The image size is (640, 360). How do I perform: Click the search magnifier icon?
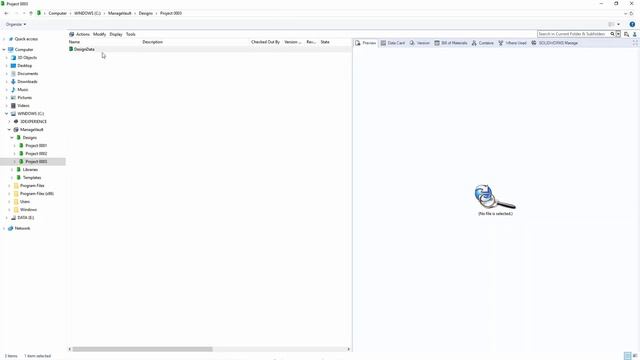click(x=612, y=34)
